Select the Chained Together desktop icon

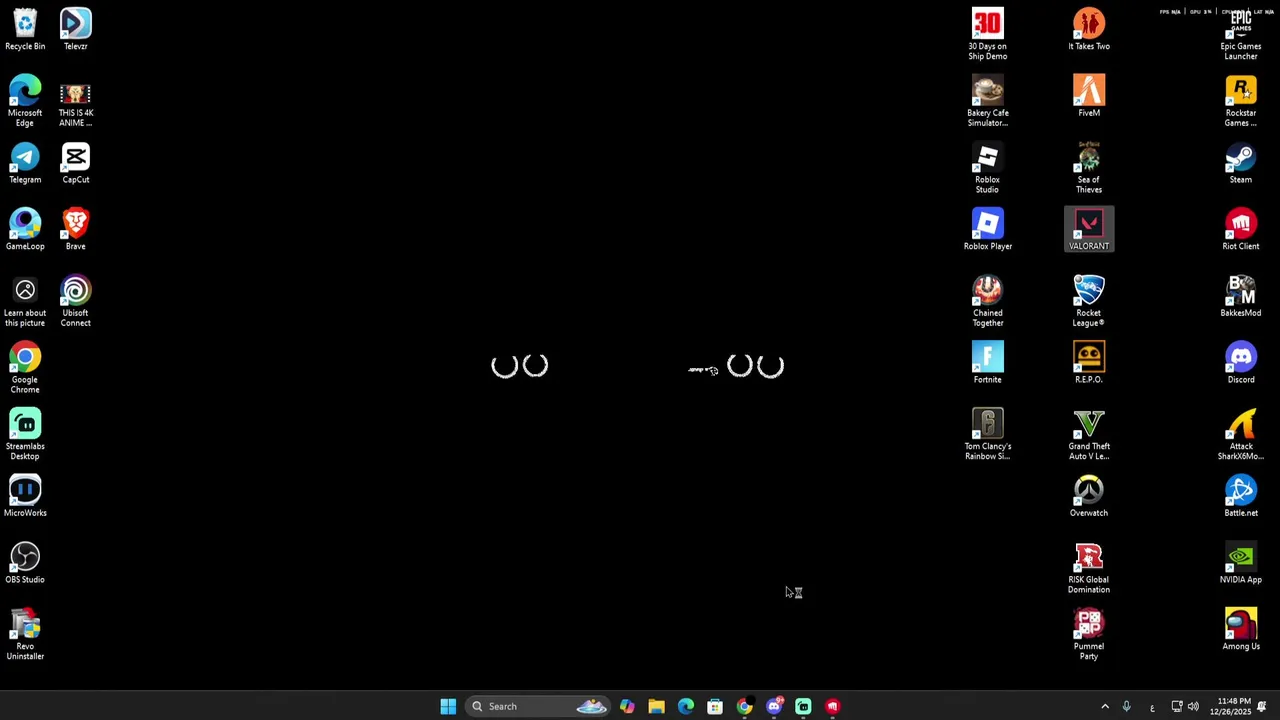pos(987,301)
